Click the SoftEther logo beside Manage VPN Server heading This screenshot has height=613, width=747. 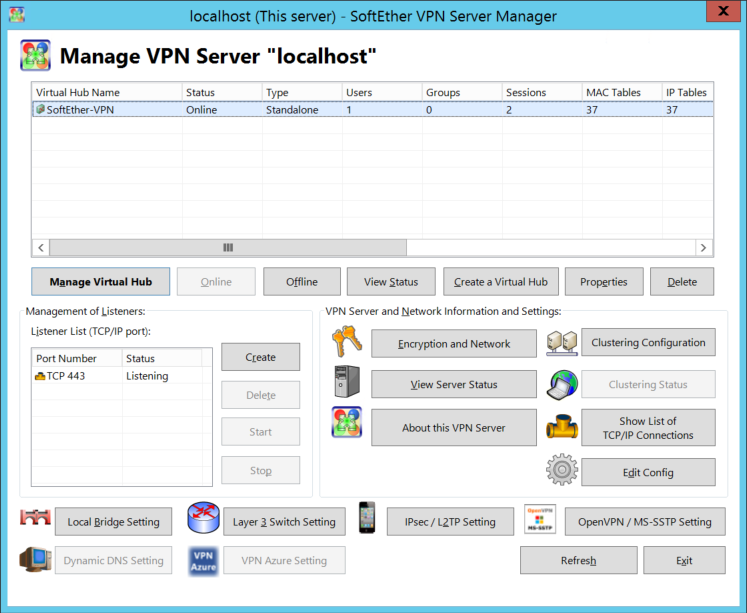(x=35, y=55)
